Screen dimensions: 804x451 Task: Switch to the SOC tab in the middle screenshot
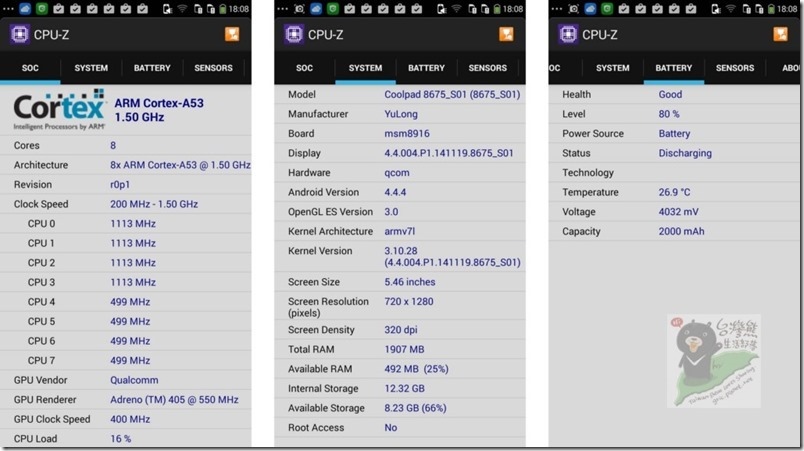(x=304, y=68)
